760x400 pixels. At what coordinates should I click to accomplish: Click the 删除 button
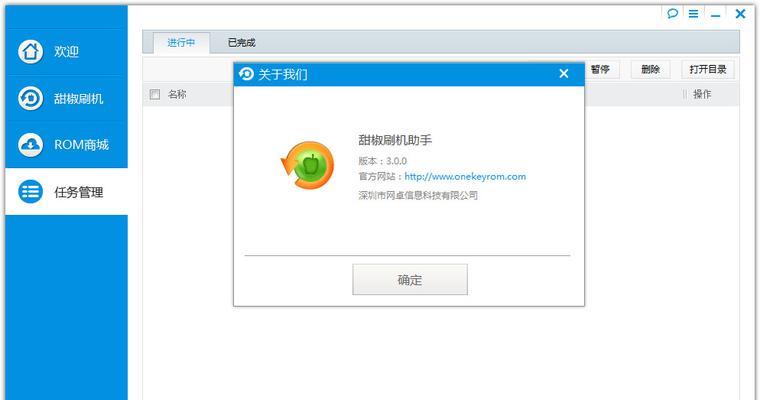[x=650, y=69]
